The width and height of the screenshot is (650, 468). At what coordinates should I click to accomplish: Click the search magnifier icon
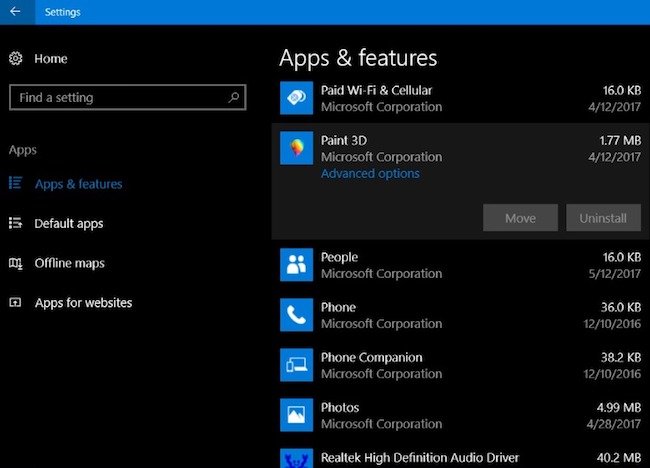coord(233,98)
